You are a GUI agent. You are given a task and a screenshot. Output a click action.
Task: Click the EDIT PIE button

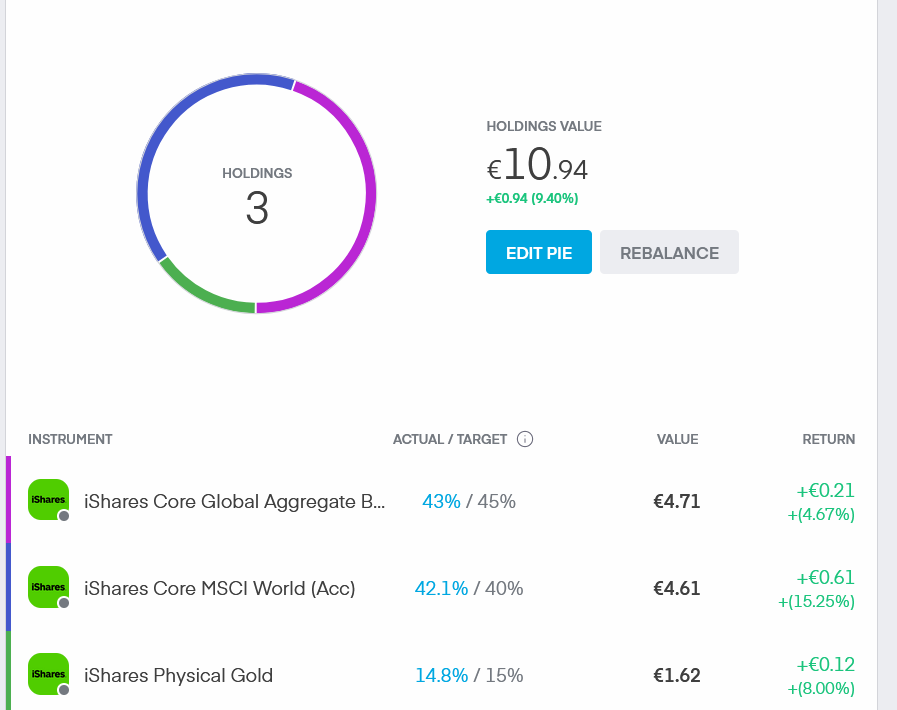pyautogui.click(x=539, y=252)
